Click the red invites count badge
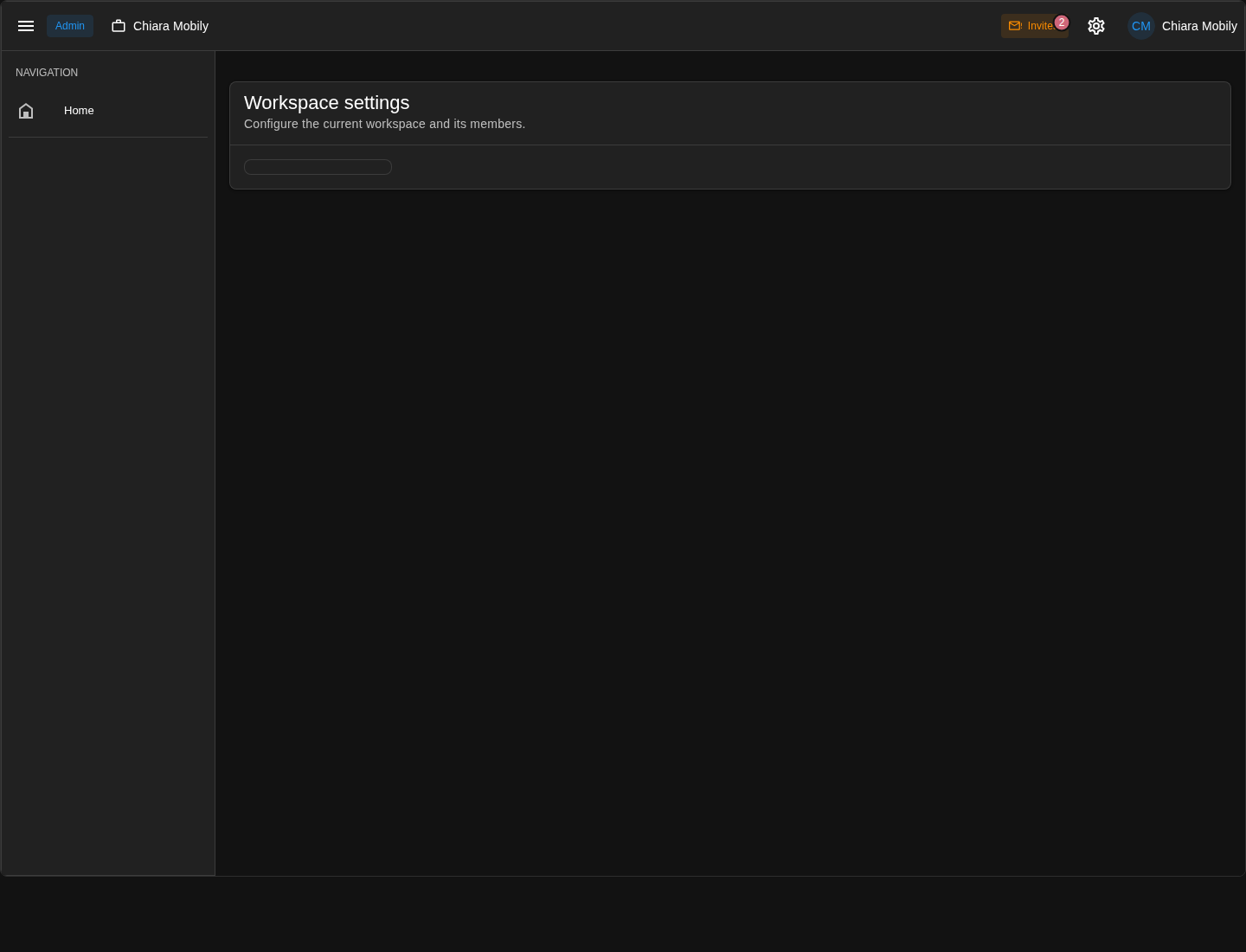Screen dimensions: 1246x952 tap(1062, 23)
